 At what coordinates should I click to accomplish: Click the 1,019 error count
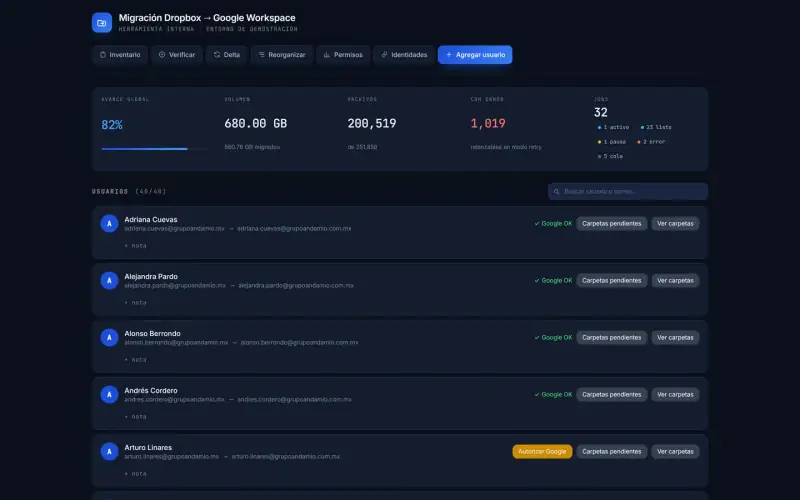click(x=488, y=123)
